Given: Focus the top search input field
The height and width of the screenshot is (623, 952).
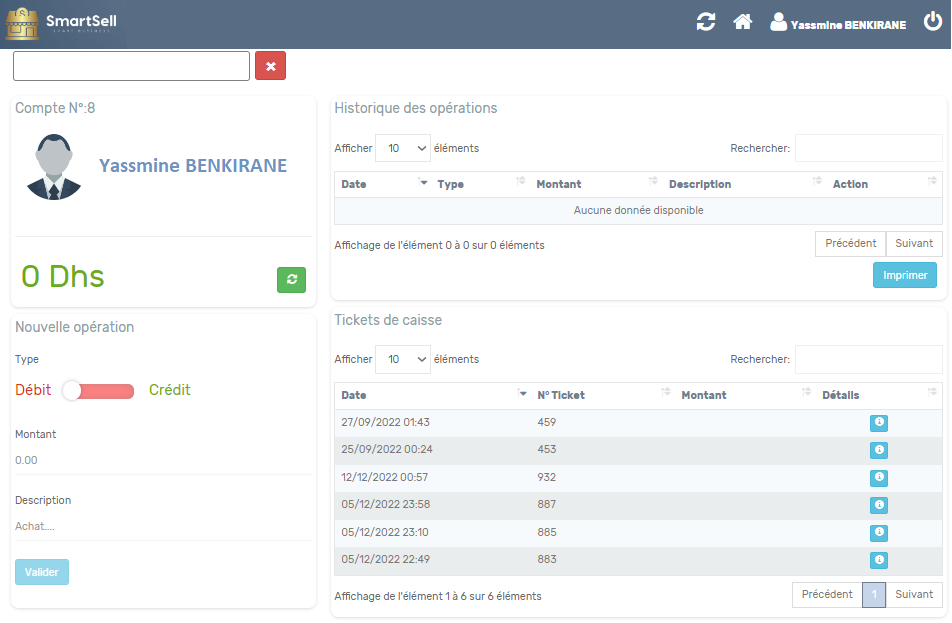Looking at the screenshot, I should (131, 66).
